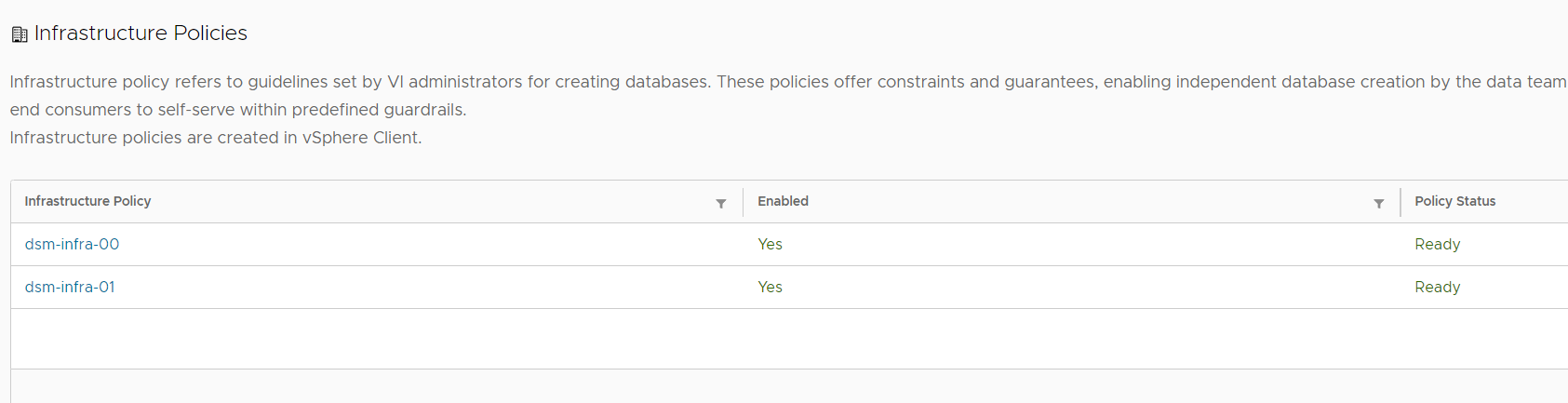Click the Infrastructure Policies building icon
This screenshot has width=1568, height=403.
pyautogui.click(x=20, y=34)
